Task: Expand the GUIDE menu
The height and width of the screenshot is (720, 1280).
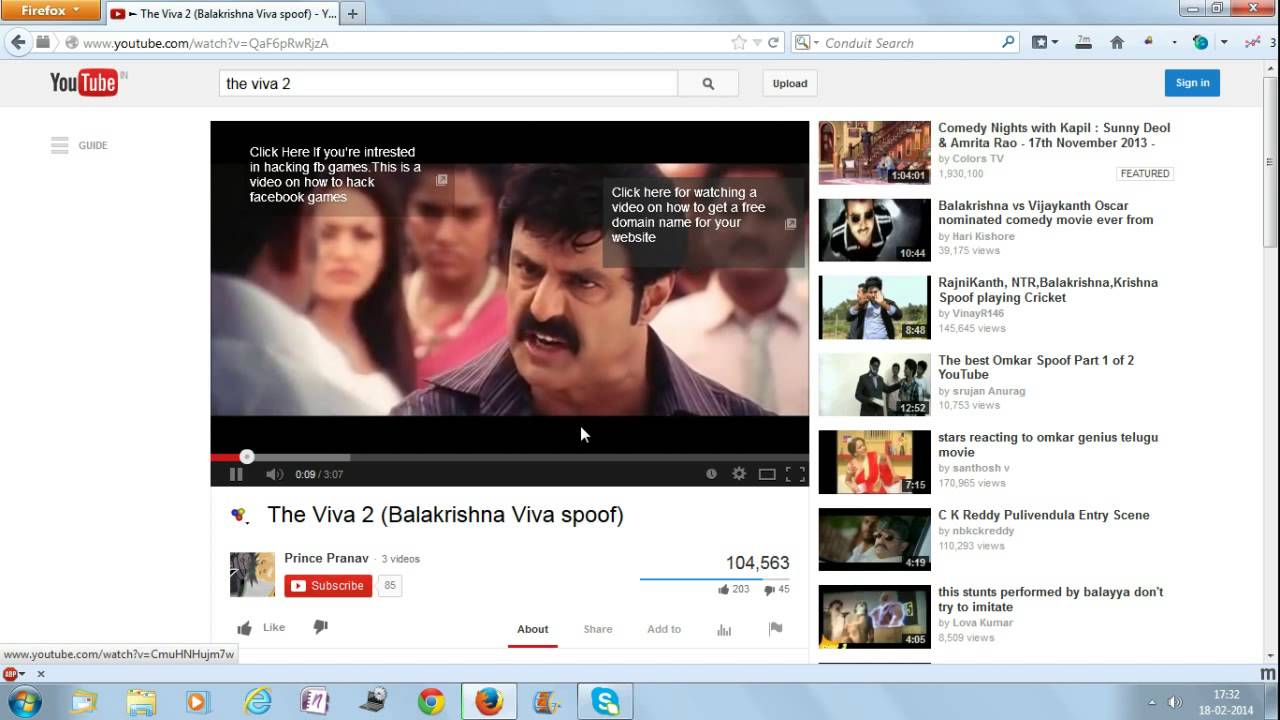Action: [79, 146]
